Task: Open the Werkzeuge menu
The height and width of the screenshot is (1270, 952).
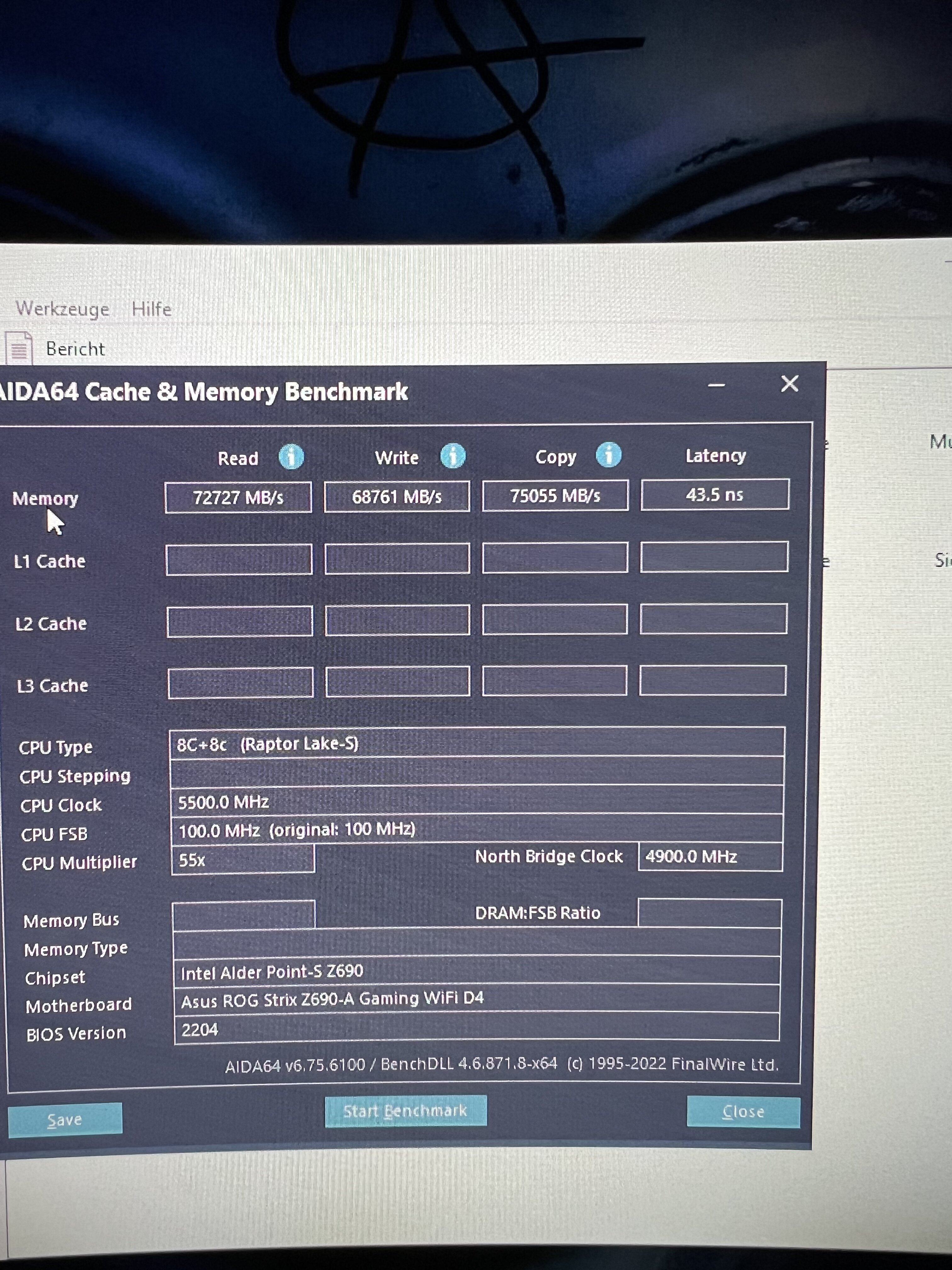Action: (x=62, y=309)
